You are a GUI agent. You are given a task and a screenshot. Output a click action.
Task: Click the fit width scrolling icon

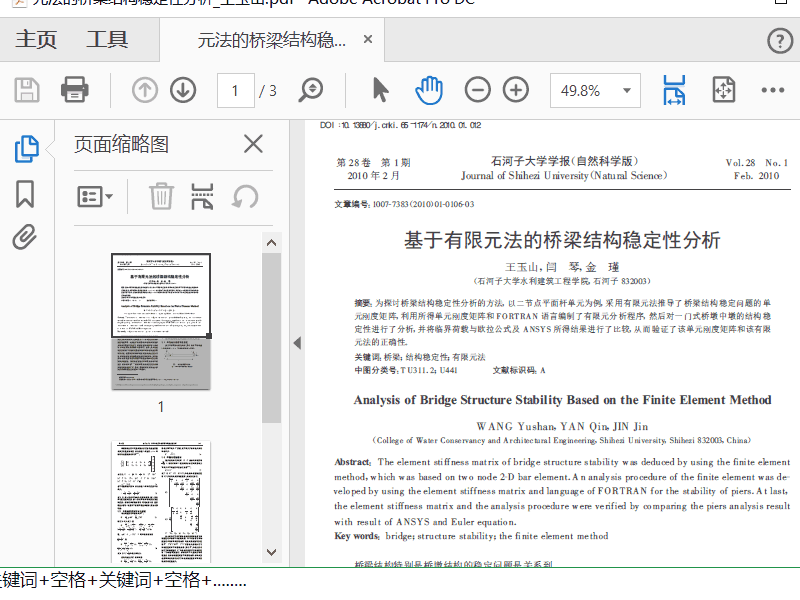pos(674,90)
